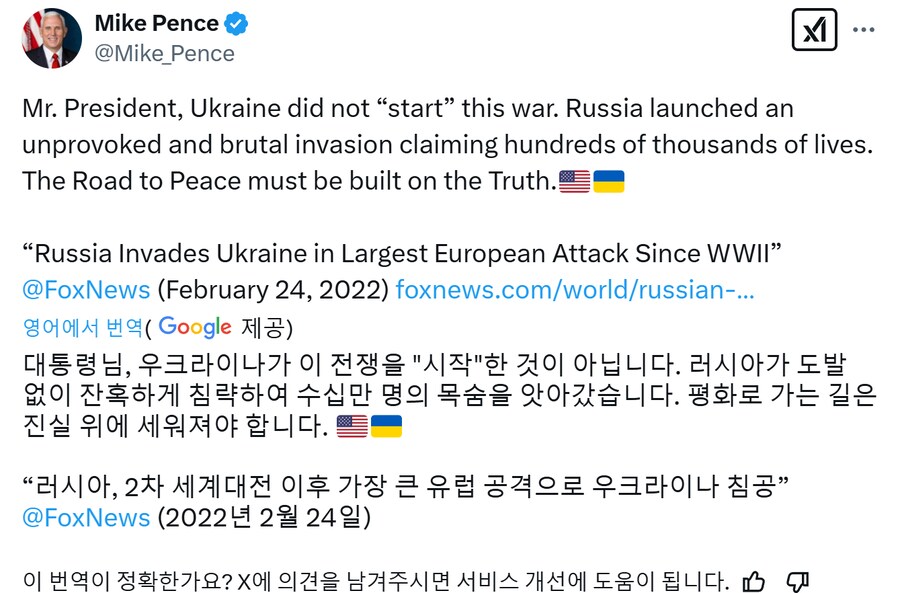Open the @Mike_Pence handle link
Viewport: 900px width, 593px height.
click(x=163, y=53)
